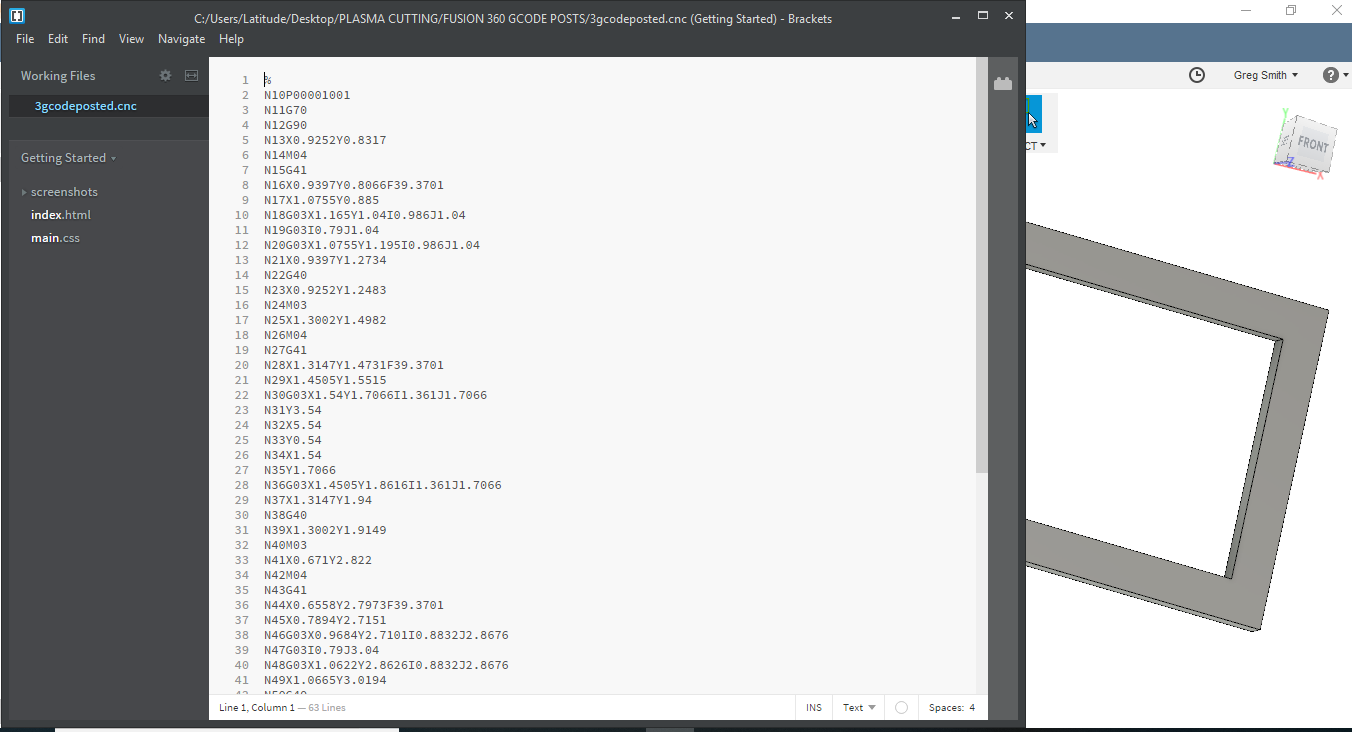Viewport: 1352px width, 732px height.
Task: Open the Navigate menu
Action: [x=181, y=39]
